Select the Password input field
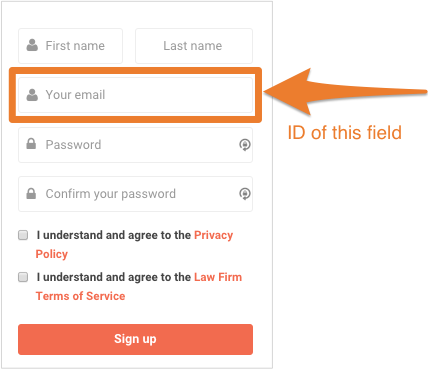 pos(135,145)
